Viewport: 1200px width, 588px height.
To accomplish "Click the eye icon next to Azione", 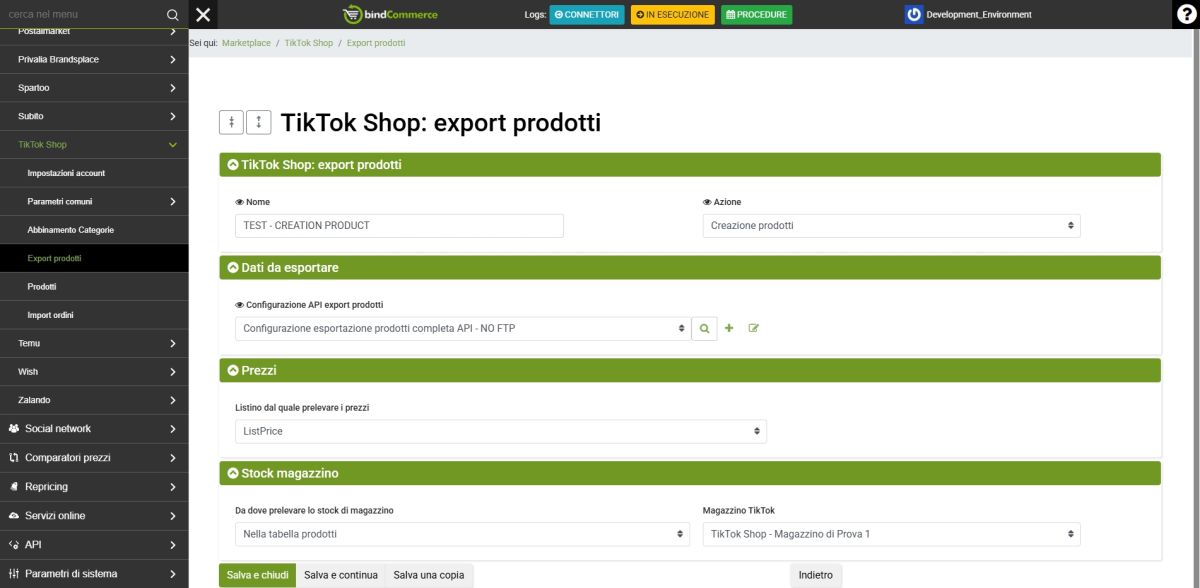I will point(707,202).
